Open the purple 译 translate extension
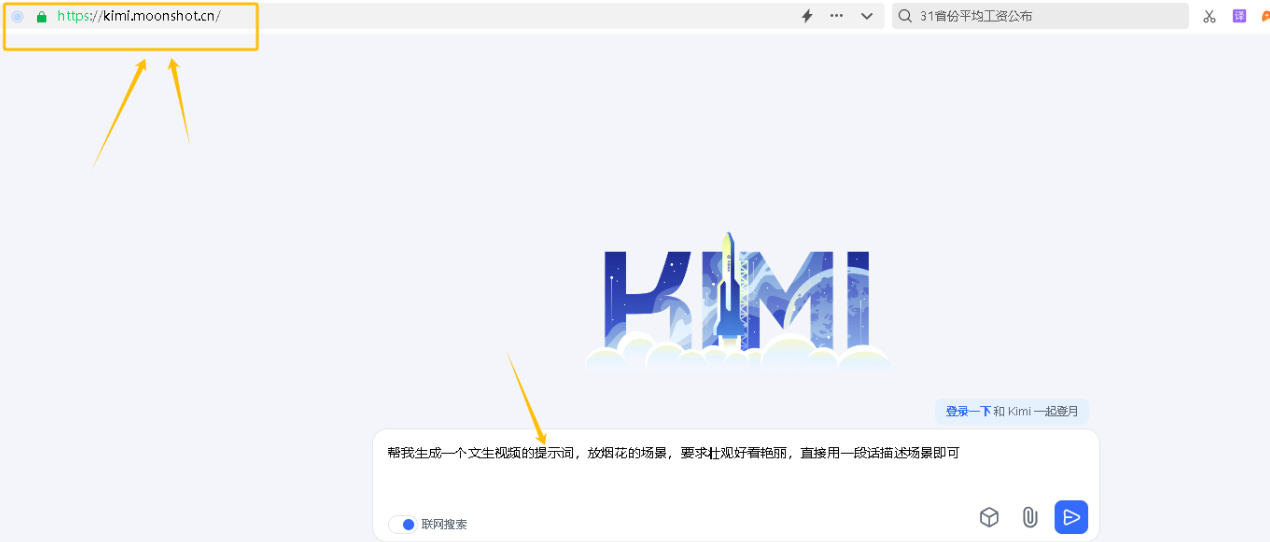This screenshot has width=1270, height=542. (x=1239, y=16)
